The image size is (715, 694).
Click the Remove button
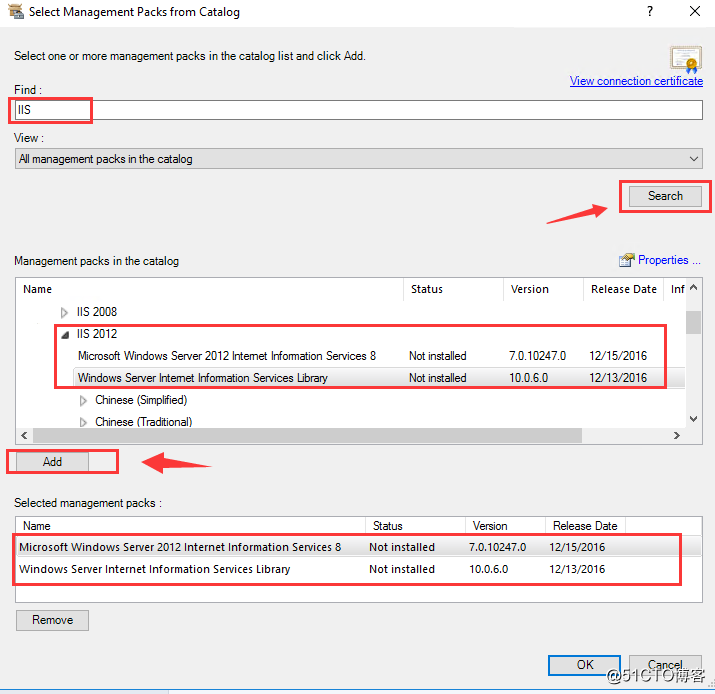52,620
